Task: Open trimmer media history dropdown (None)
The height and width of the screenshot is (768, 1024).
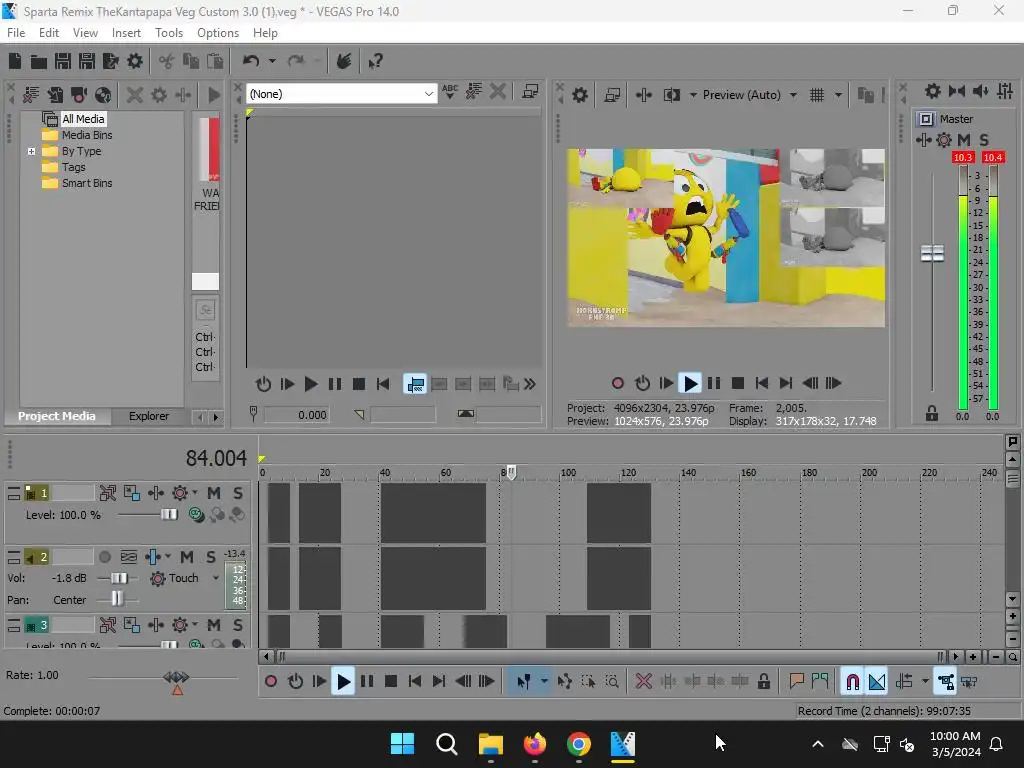Action: (341, 94)
